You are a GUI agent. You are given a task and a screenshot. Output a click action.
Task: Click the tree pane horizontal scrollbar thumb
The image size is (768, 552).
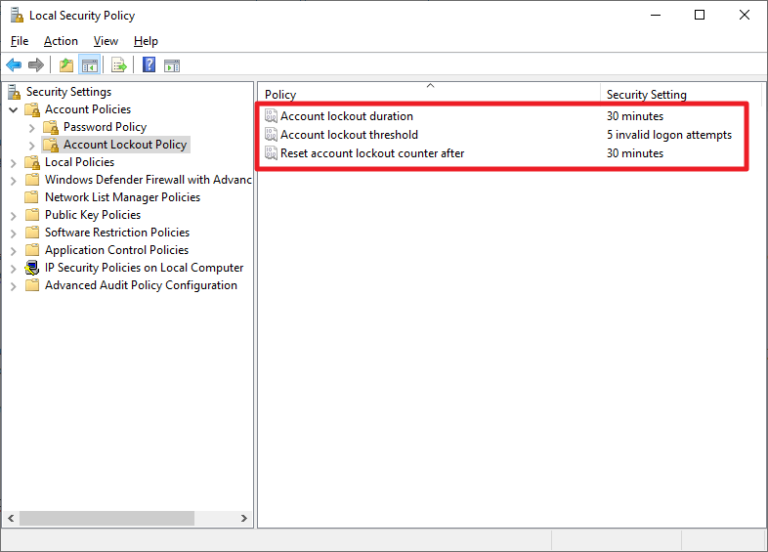107,518
